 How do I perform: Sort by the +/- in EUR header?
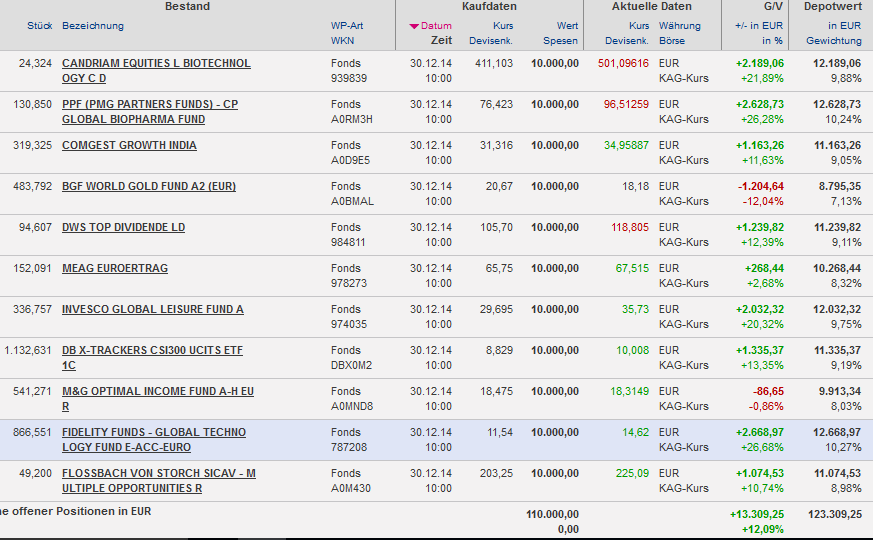pyautogui.click(x=759, y=26)
